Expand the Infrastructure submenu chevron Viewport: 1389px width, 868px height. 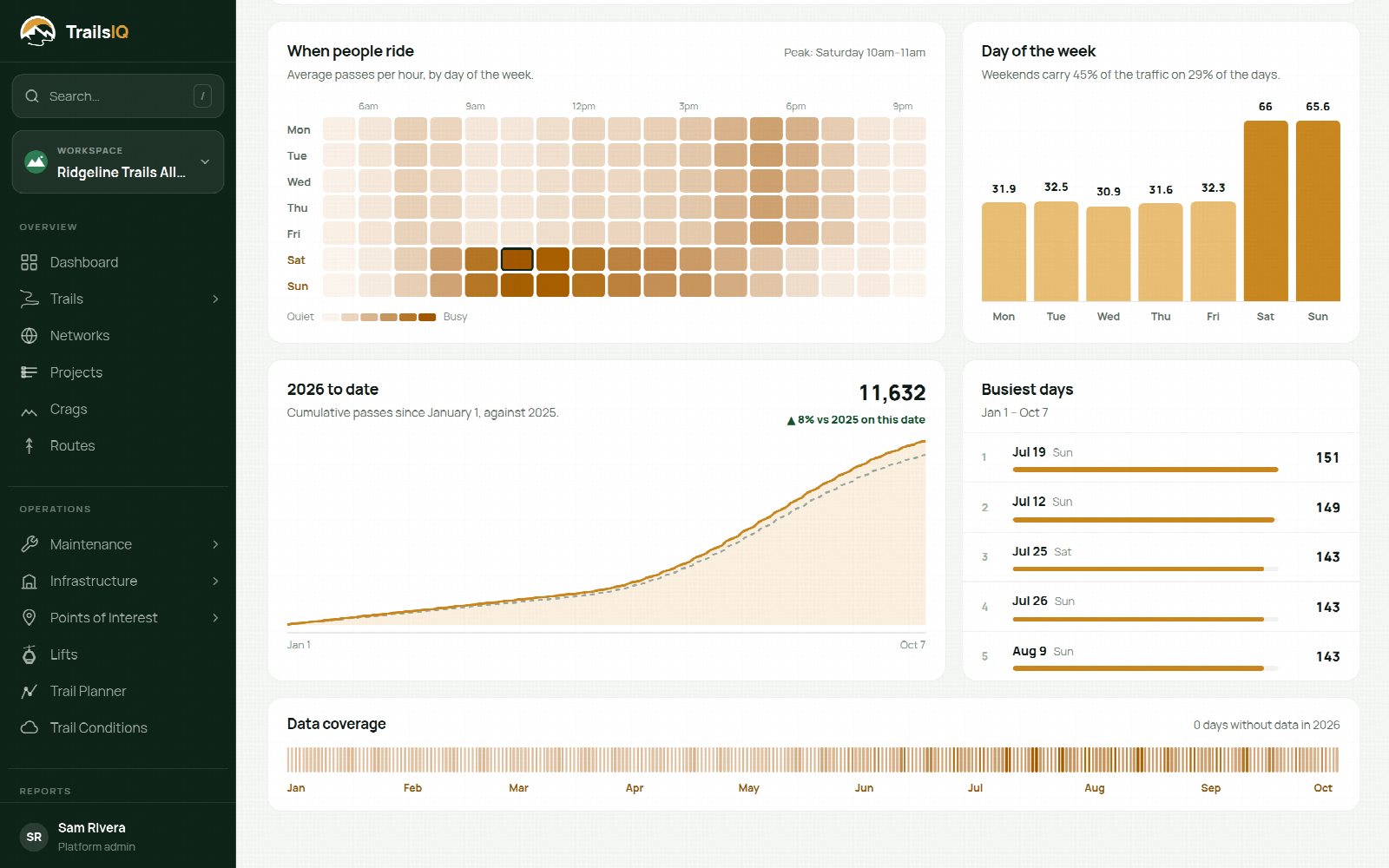(215, 581)
